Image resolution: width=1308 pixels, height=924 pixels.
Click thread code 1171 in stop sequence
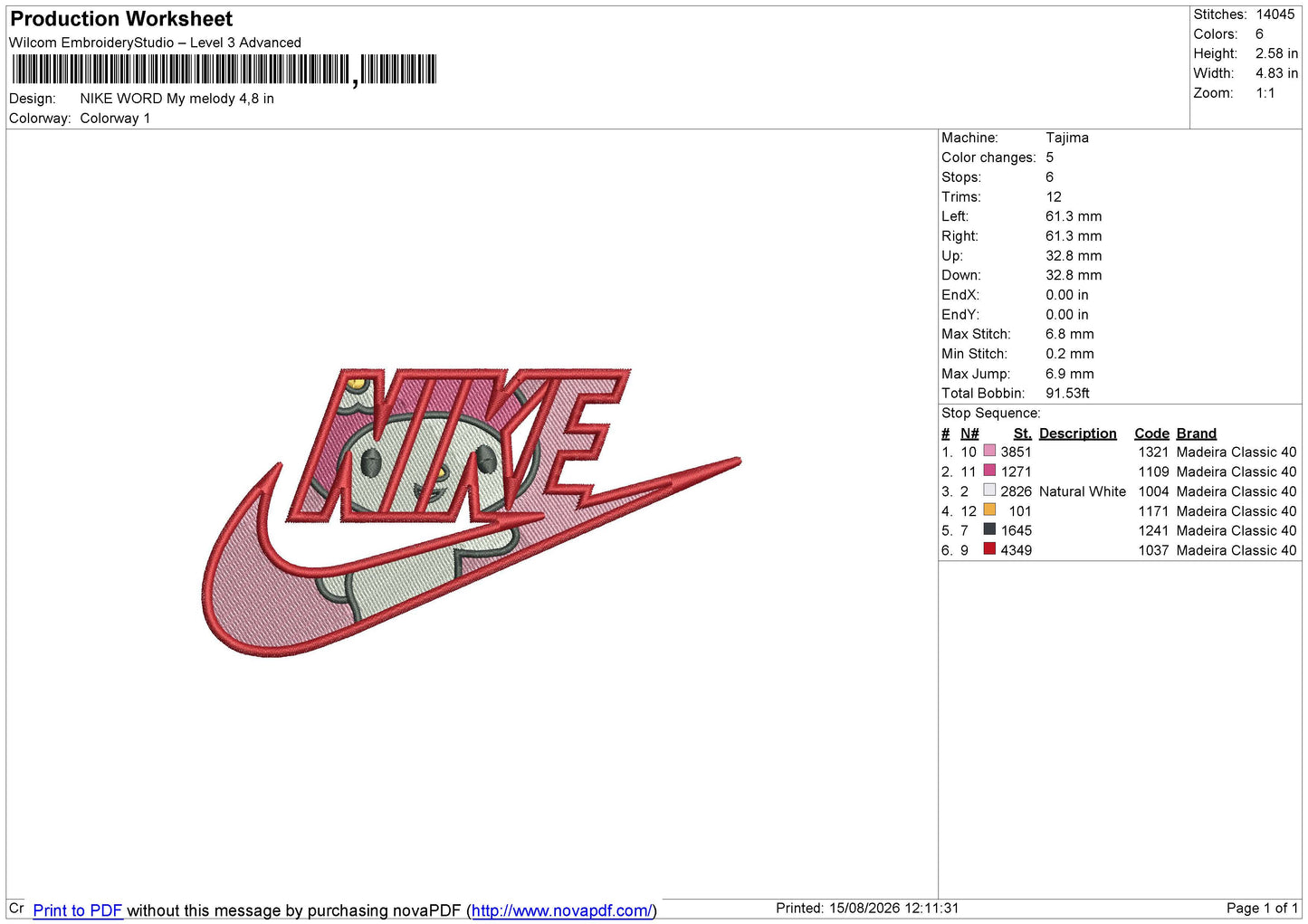tap(1153, 511)
